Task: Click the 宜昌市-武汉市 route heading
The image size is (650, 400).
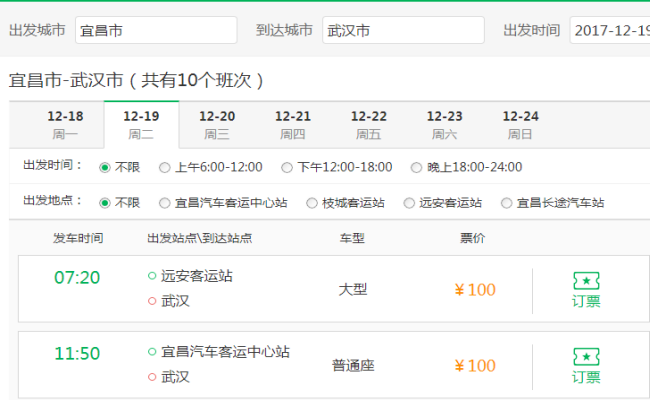Action: (x=66, y=80)
